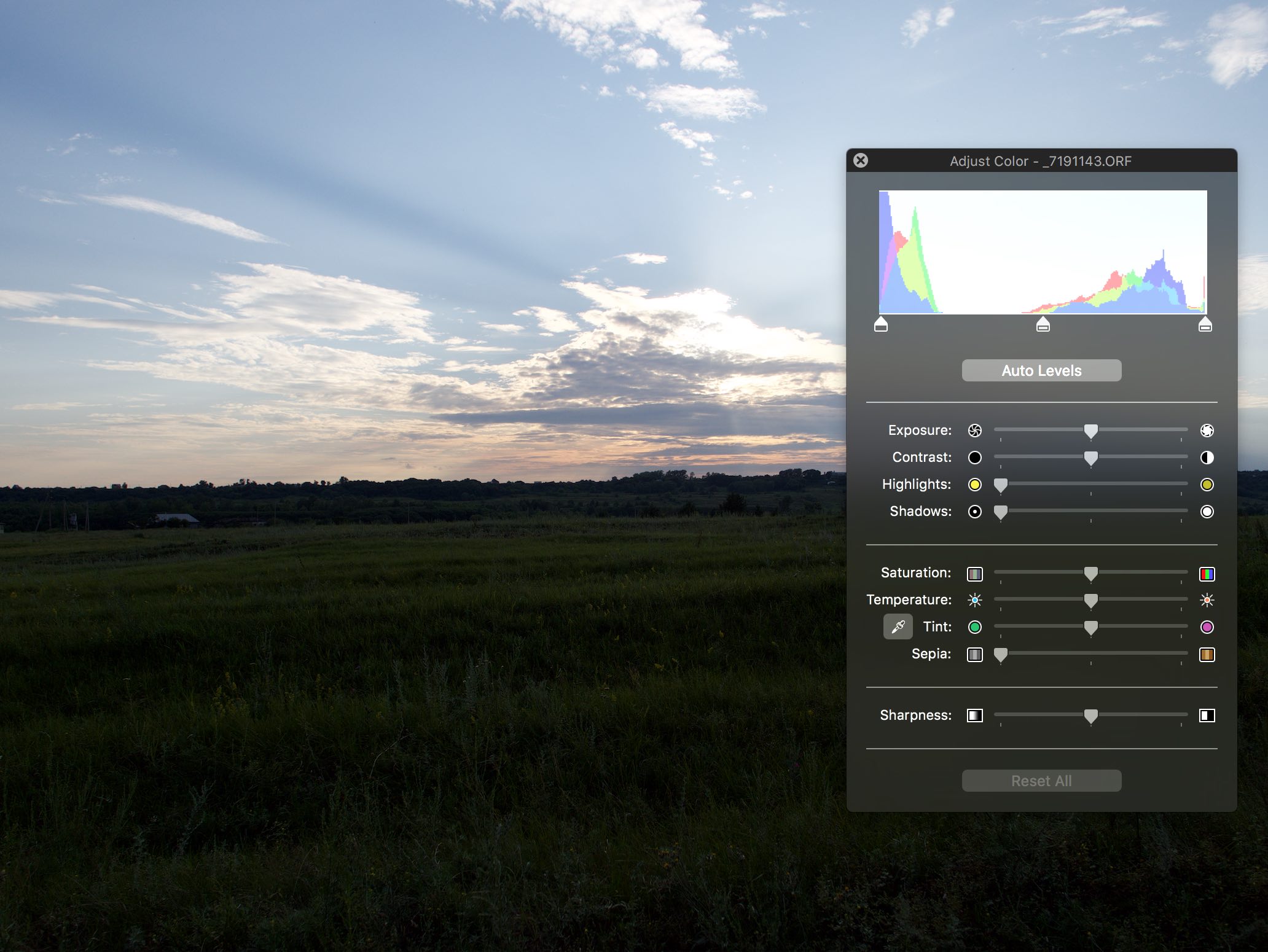
Task: Click the soft Sharpness icon on left
Action: tap(975, 716)
